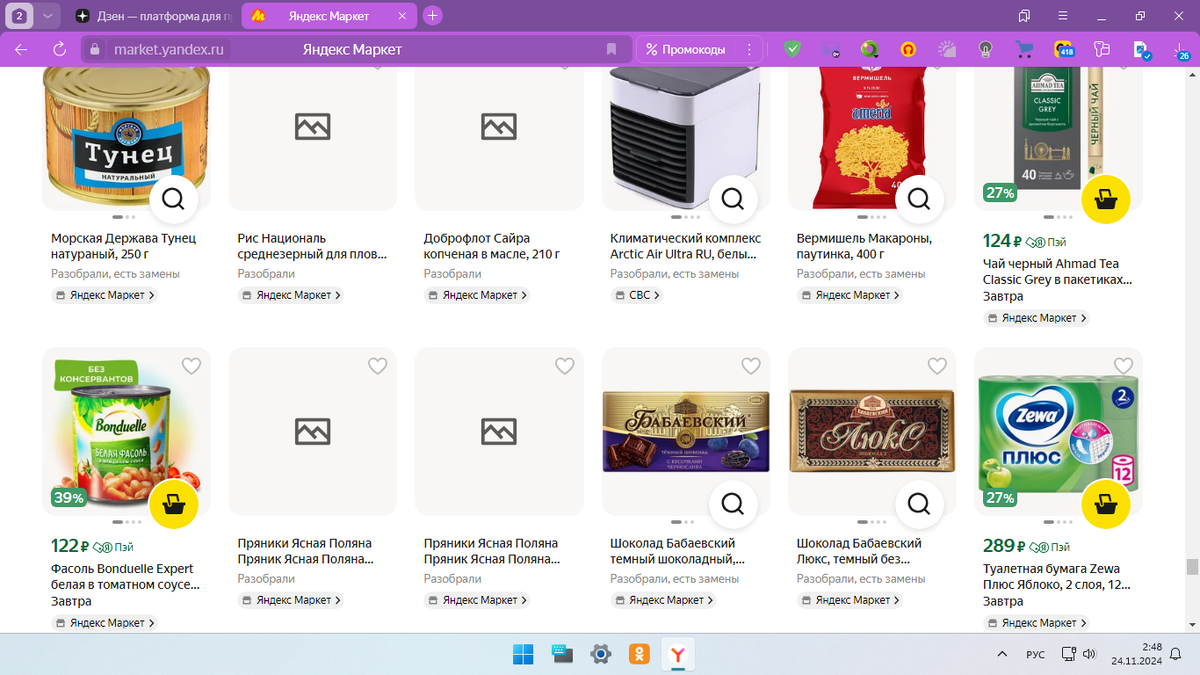Open notifications bell in the taskbar

1177,655
